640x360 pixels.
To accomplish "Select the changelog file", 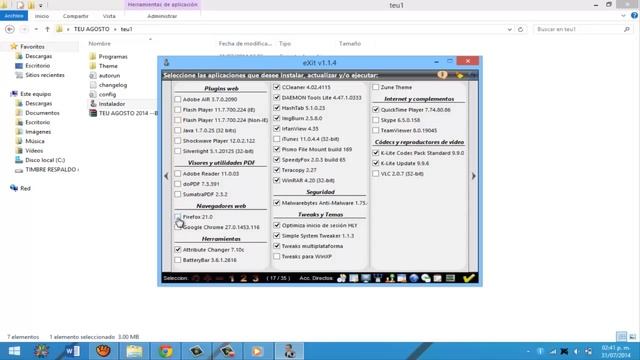I will pyautogui.click(x=113, y=85).
